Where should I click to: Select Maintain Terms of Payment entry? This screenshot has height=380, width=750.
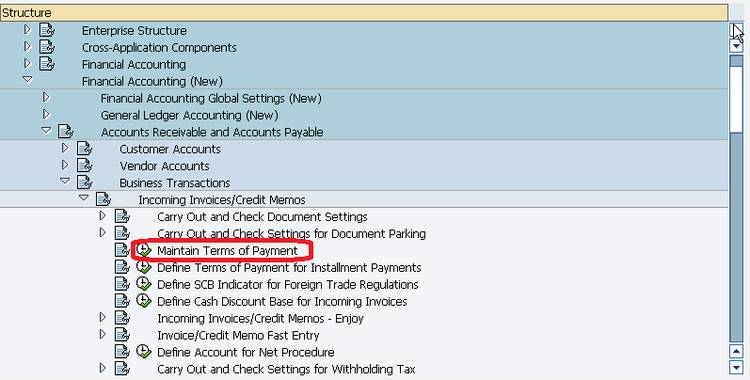pos(227,250)
